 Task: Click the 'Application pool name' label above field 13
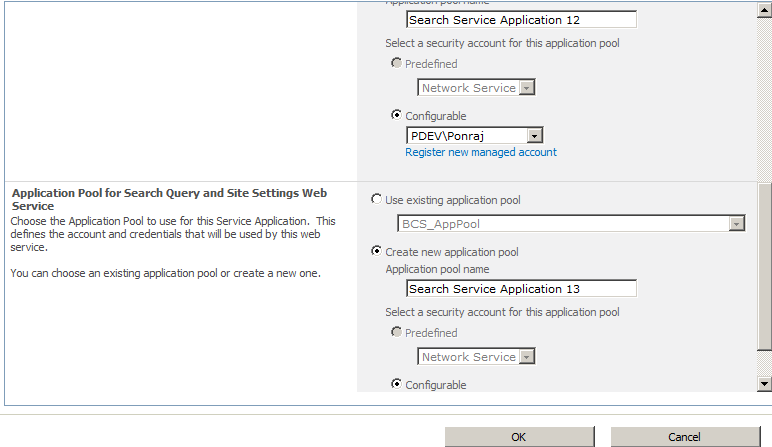pyautogui.click(x=437, y=269)
